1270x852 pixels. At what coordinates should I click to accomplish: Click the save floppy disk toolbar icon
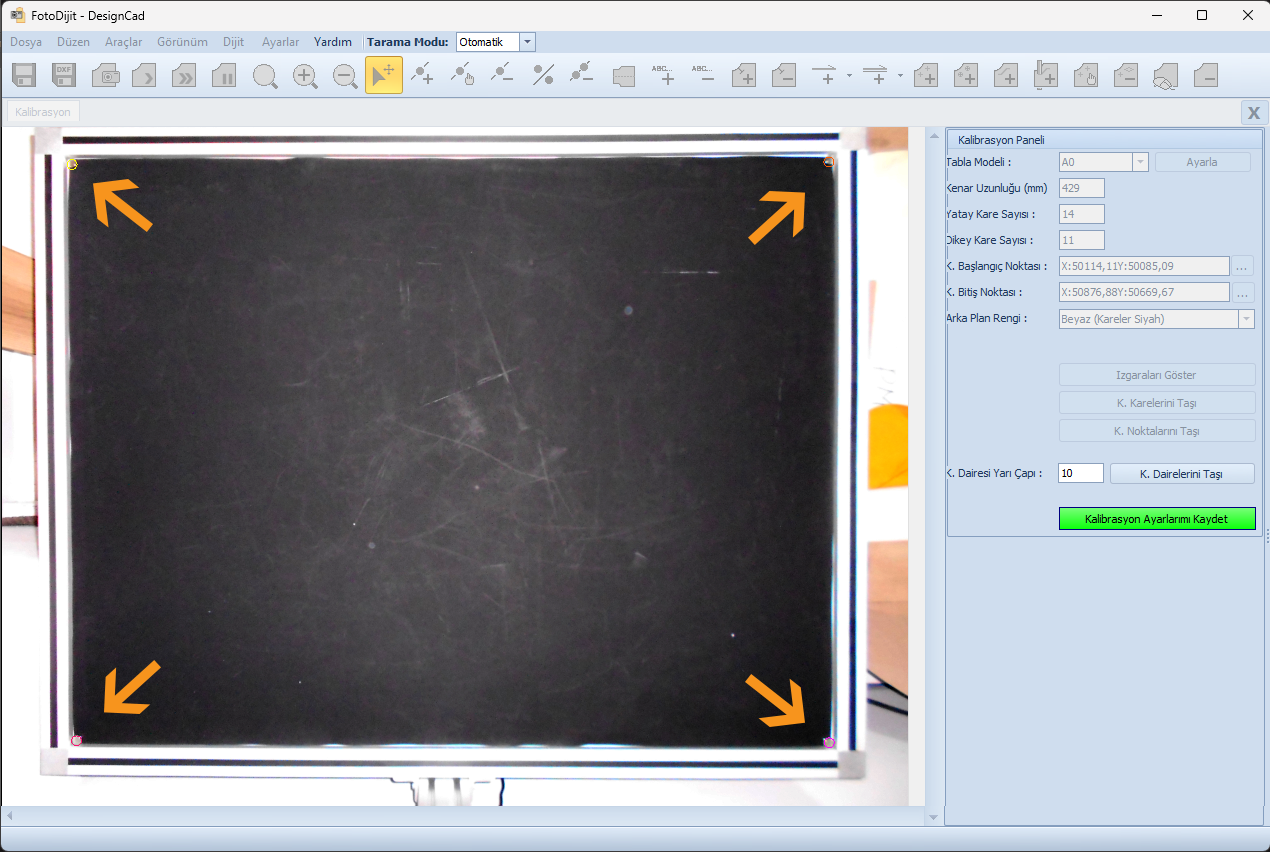click(24, 76)
